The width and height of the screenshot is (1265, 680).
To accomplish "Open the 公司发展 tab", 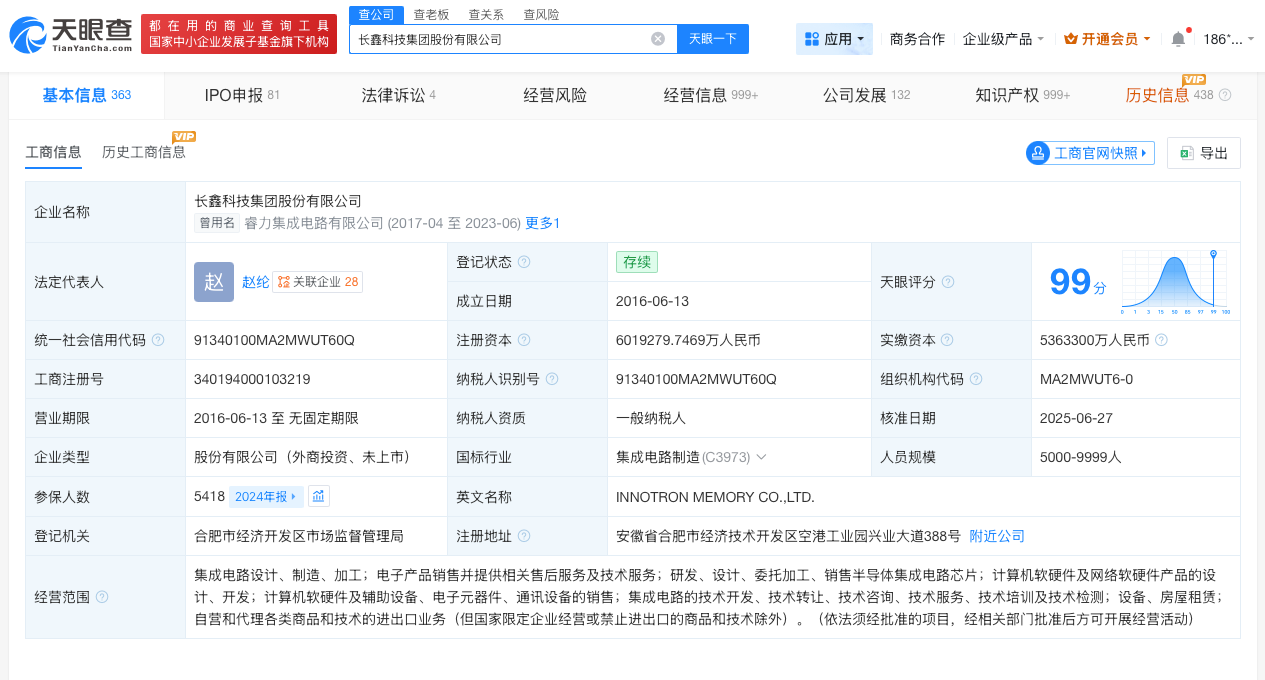I will point(866,95).
